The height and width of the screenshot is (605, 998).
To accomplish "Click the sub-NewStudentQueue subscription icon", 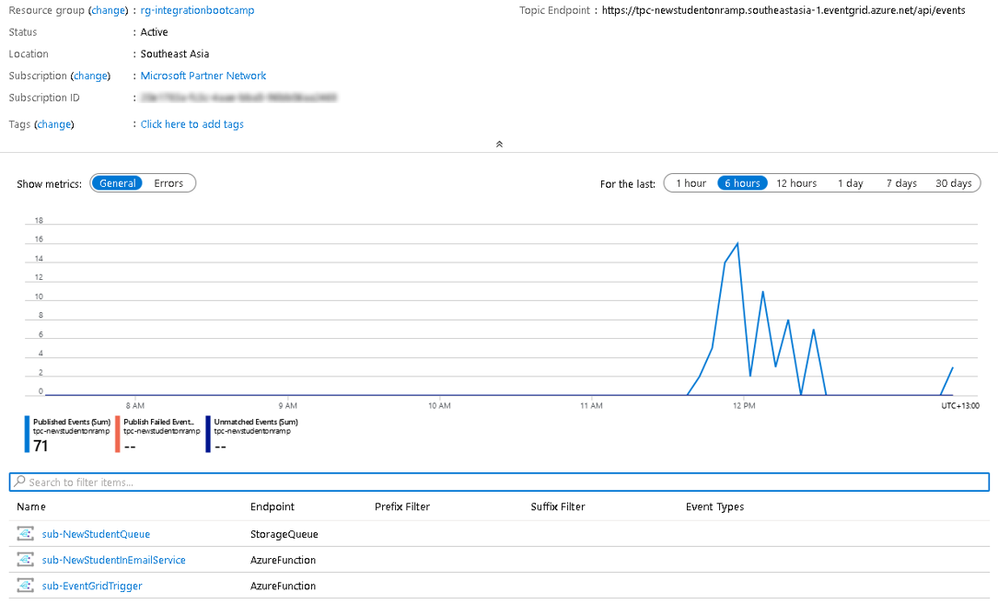I will (25, 534).
